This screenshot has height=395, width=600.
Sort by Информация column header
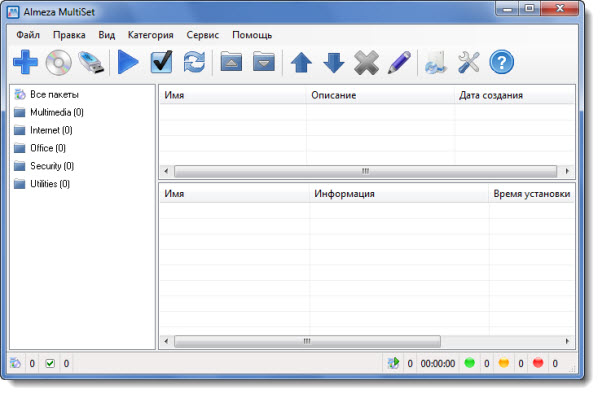point(399,193)
